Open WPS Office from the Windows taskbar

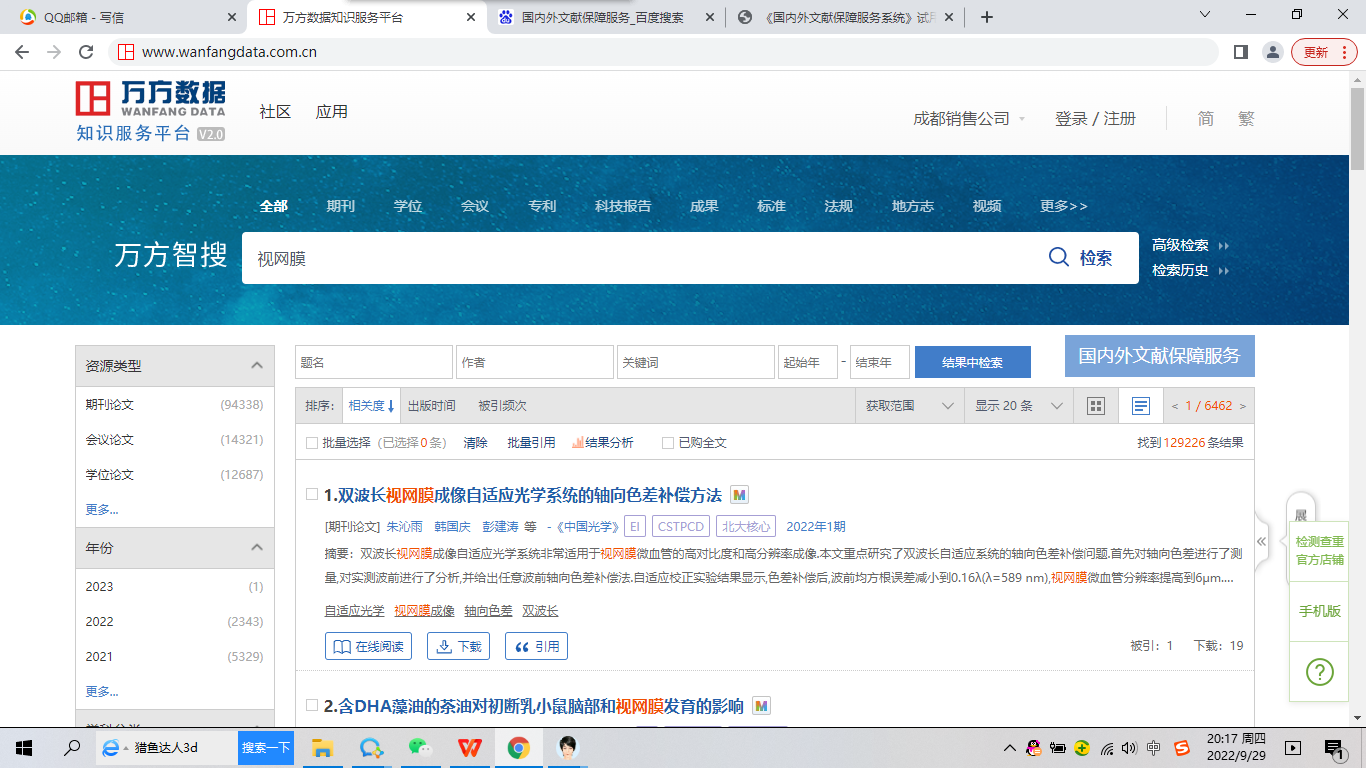(x=469, y=747)
